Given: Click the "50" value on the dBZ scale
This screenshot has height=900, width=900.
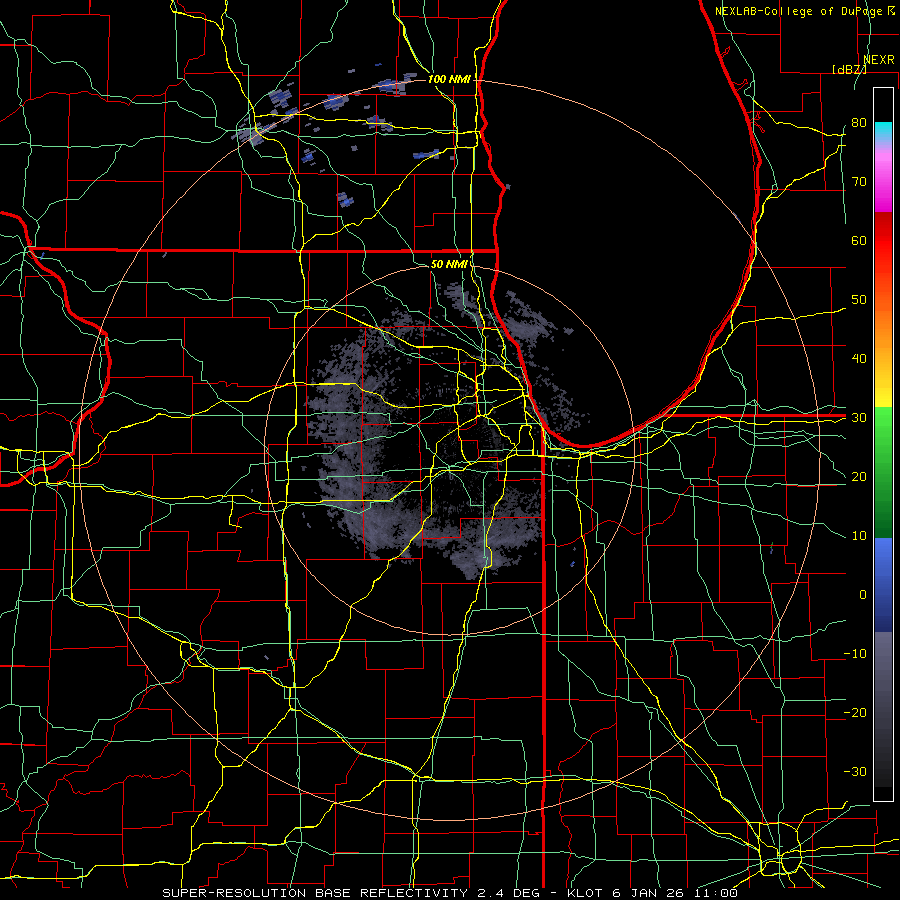Looking at the screenshot, I should click(859, 300).
